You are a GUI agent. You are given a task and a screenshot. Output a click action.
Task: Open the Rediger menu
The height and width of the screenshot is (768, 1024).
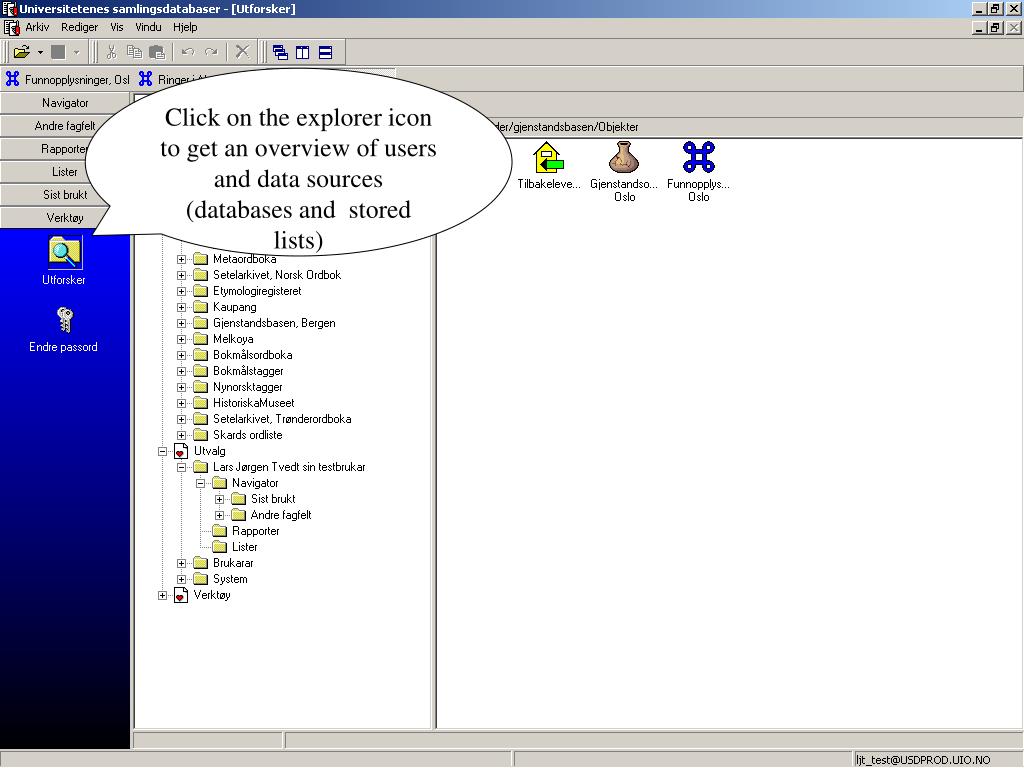pos(80,27)
